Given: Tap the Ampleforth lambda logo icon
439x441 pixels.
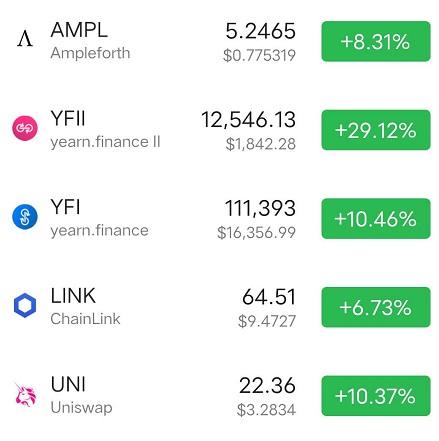Looking at the screenshot, I should [x=25, y=38].
